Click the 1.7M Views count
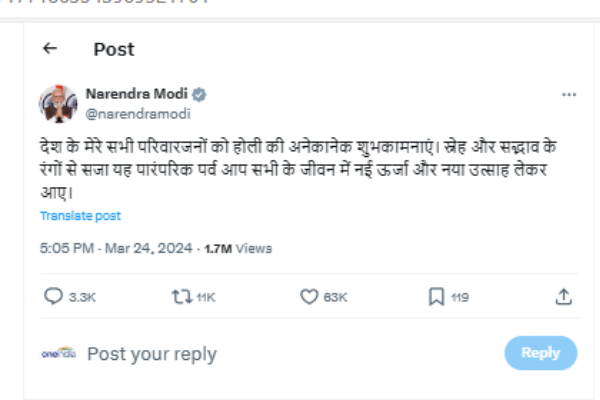Viewport: 600px width, 400px height. [x=237, y=248]
